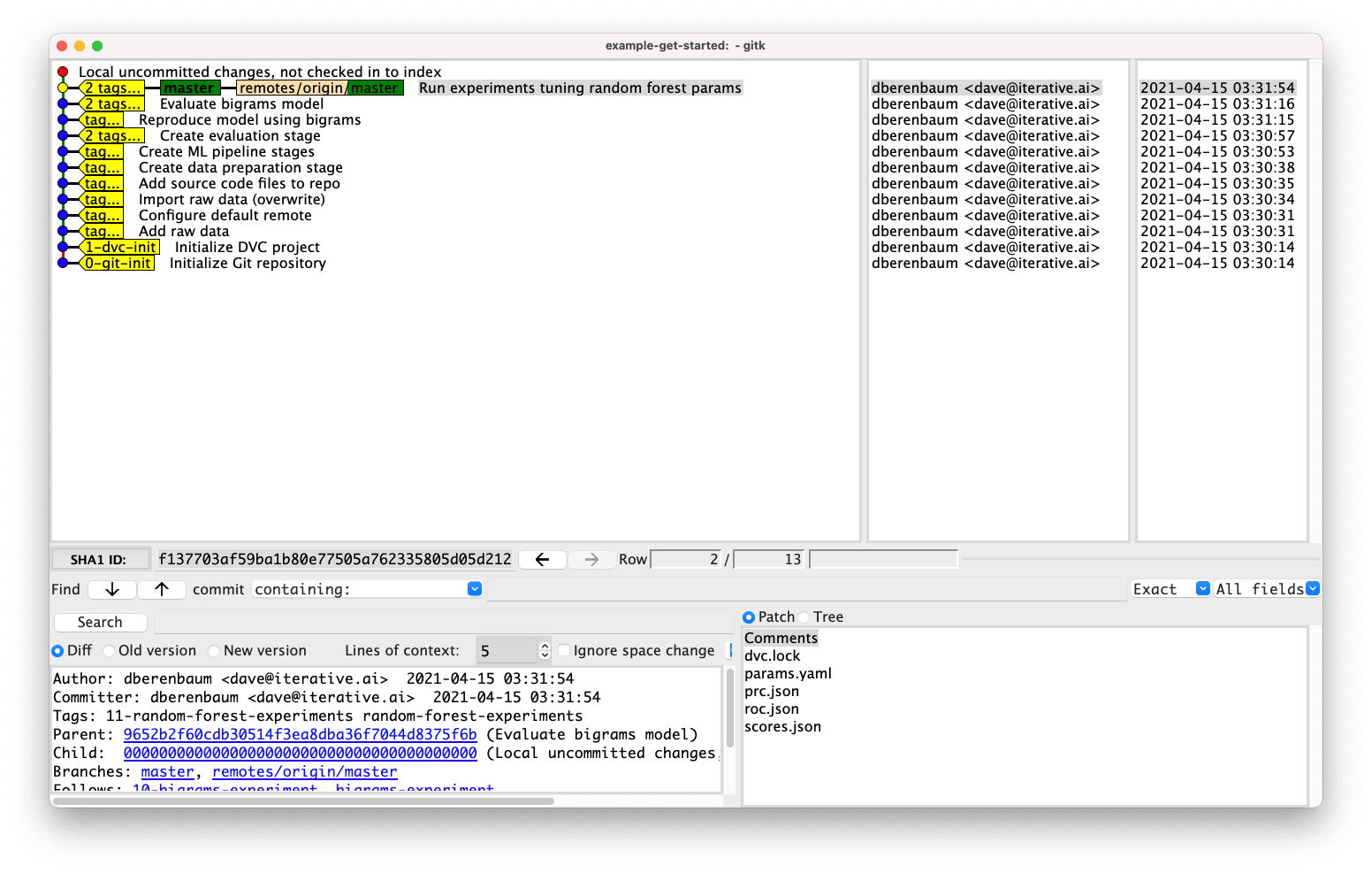
Task: Open the All fields dropdown
Action: pos(1312,589)
